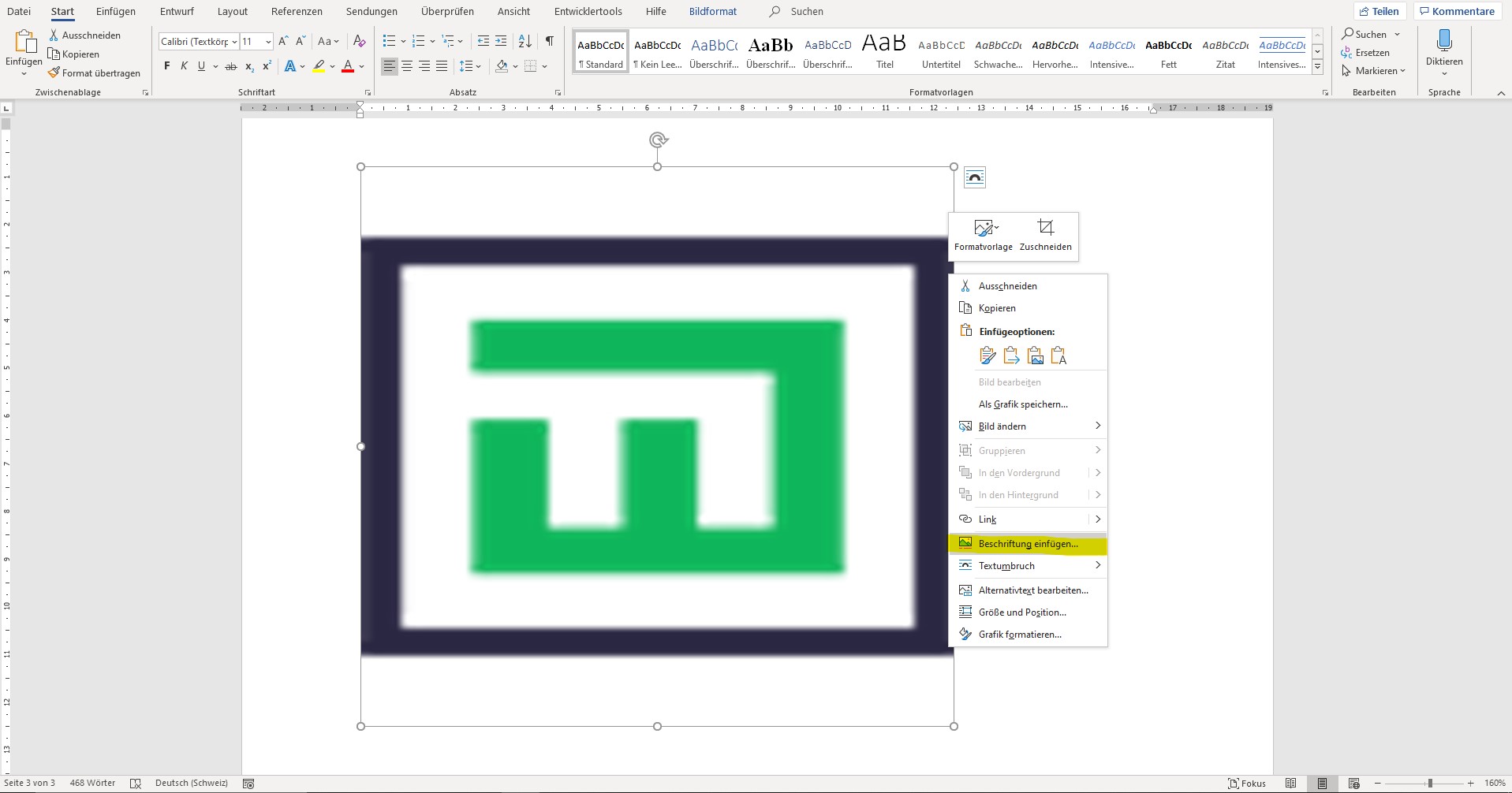
Task: Enable Fokus mode
Action: 1247,784
